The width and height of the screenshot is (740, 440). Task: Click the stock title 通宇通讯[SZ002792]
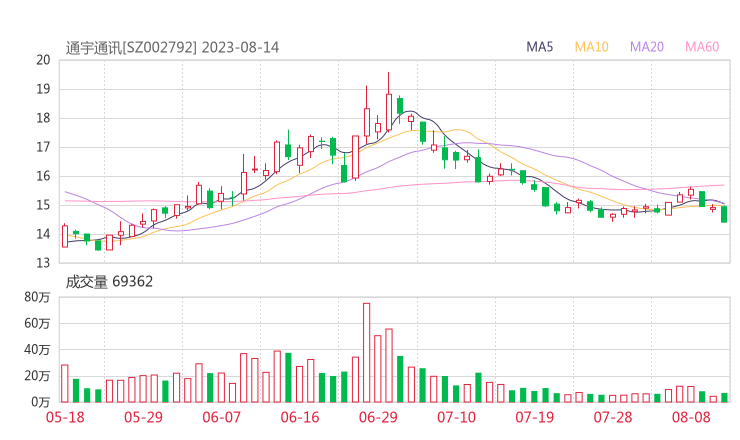(131, 47)
